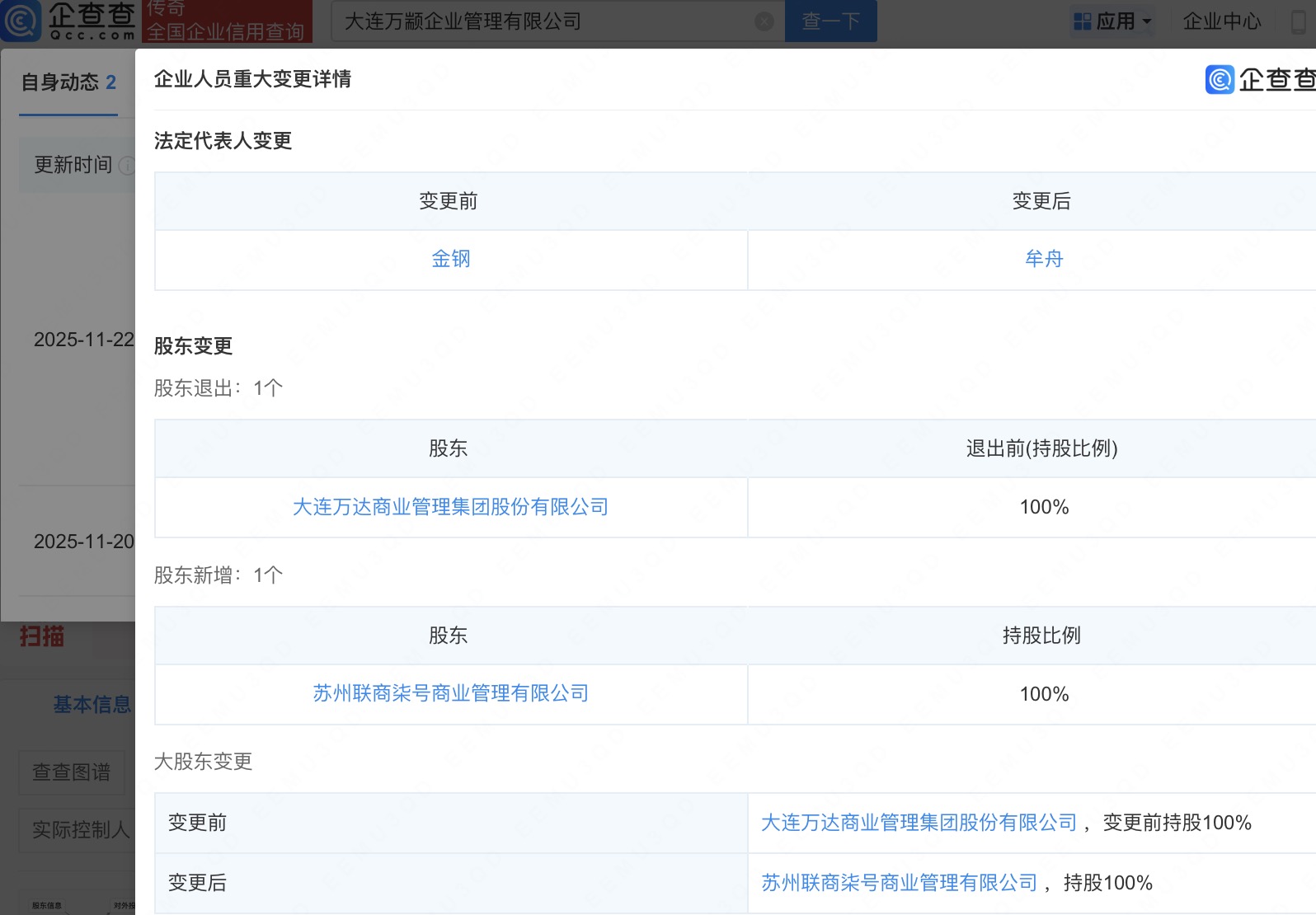The width and height of the screenshot is (1316, 915).
Task: Select the 基本信息 tab
Action: coord(92,705)
